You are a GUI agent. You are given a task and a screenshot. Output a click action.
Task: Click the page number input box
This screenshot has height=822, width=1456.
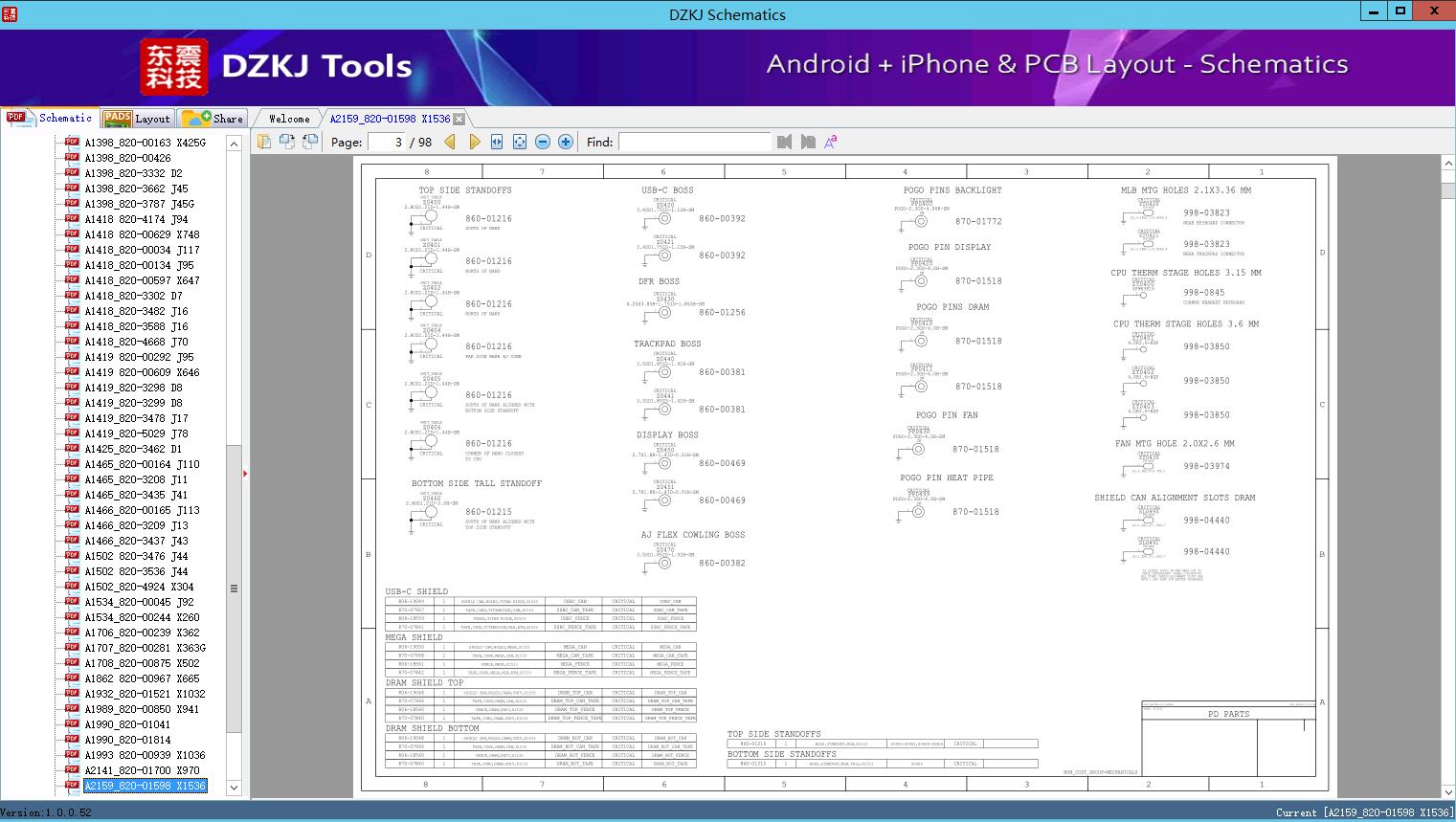pyautogui.click(x=386, y=142)
